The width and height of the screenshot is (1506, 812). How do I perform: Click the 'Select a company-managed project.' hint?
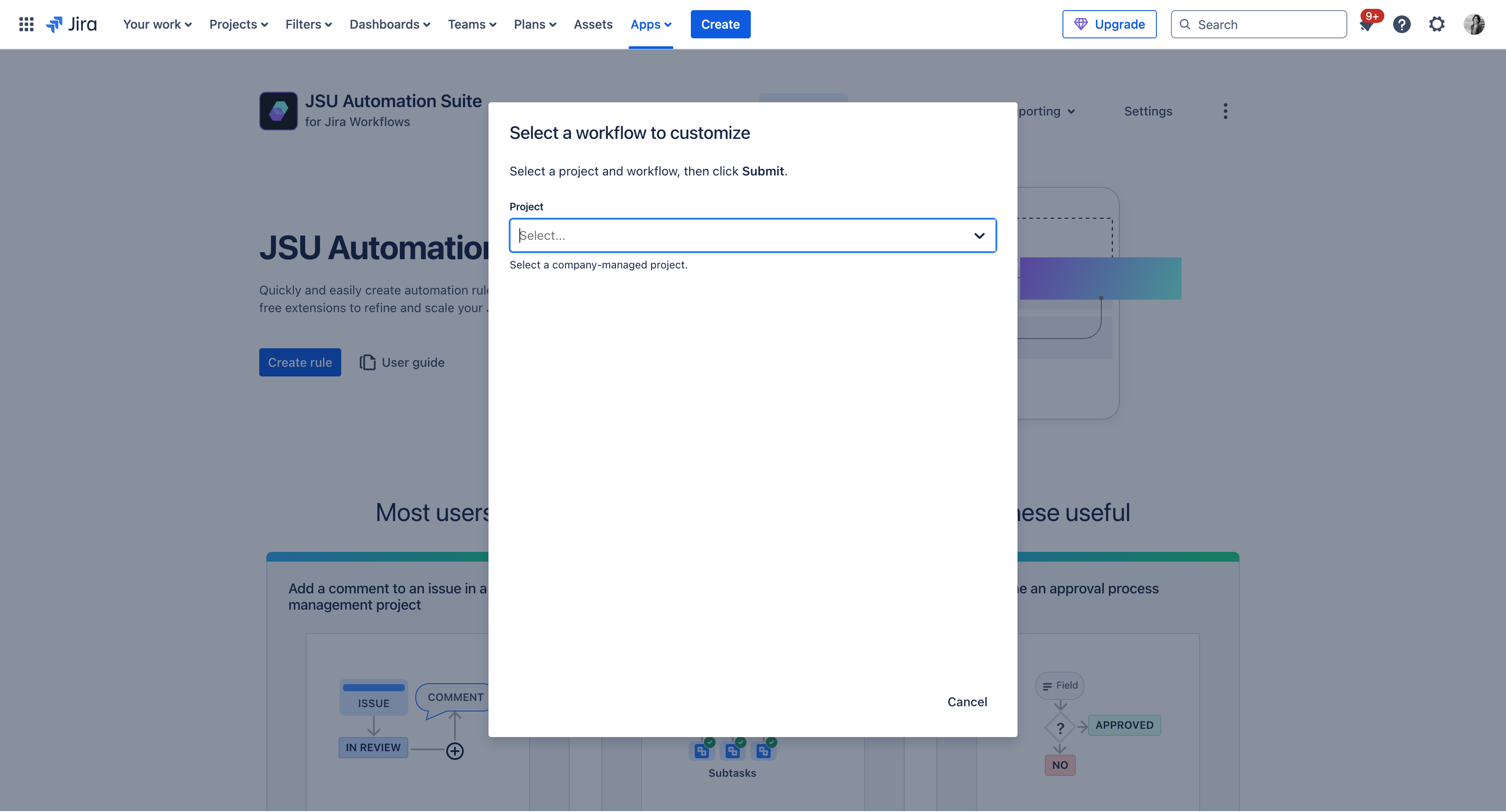(x=598, y=265)
